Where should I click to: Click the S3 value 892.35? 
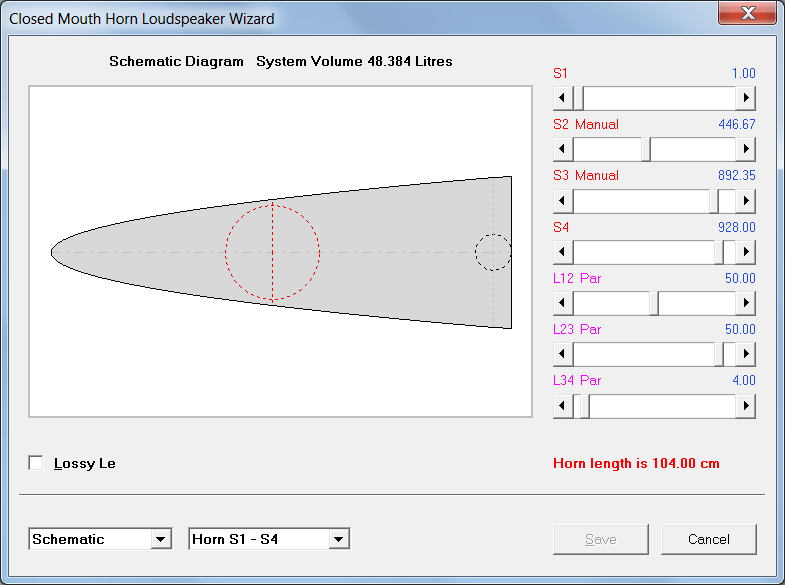737,175
